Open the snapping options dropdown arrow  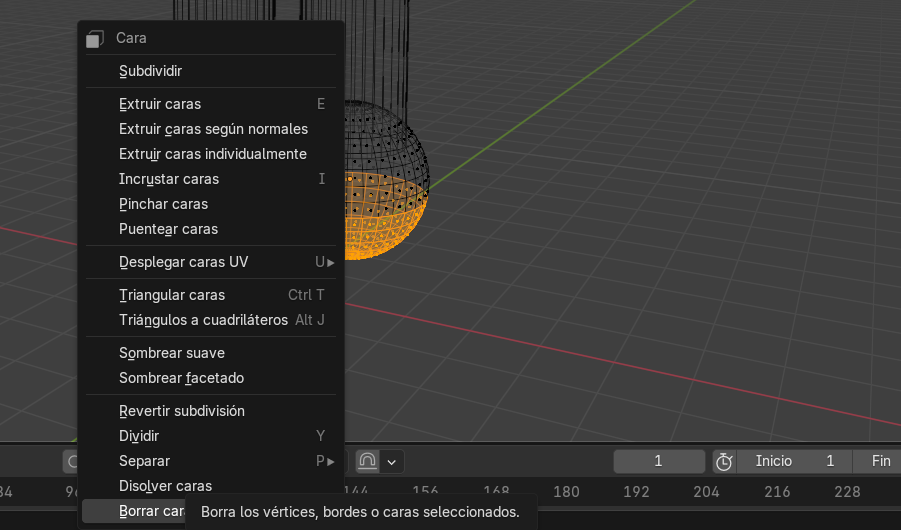coord(391,461)
